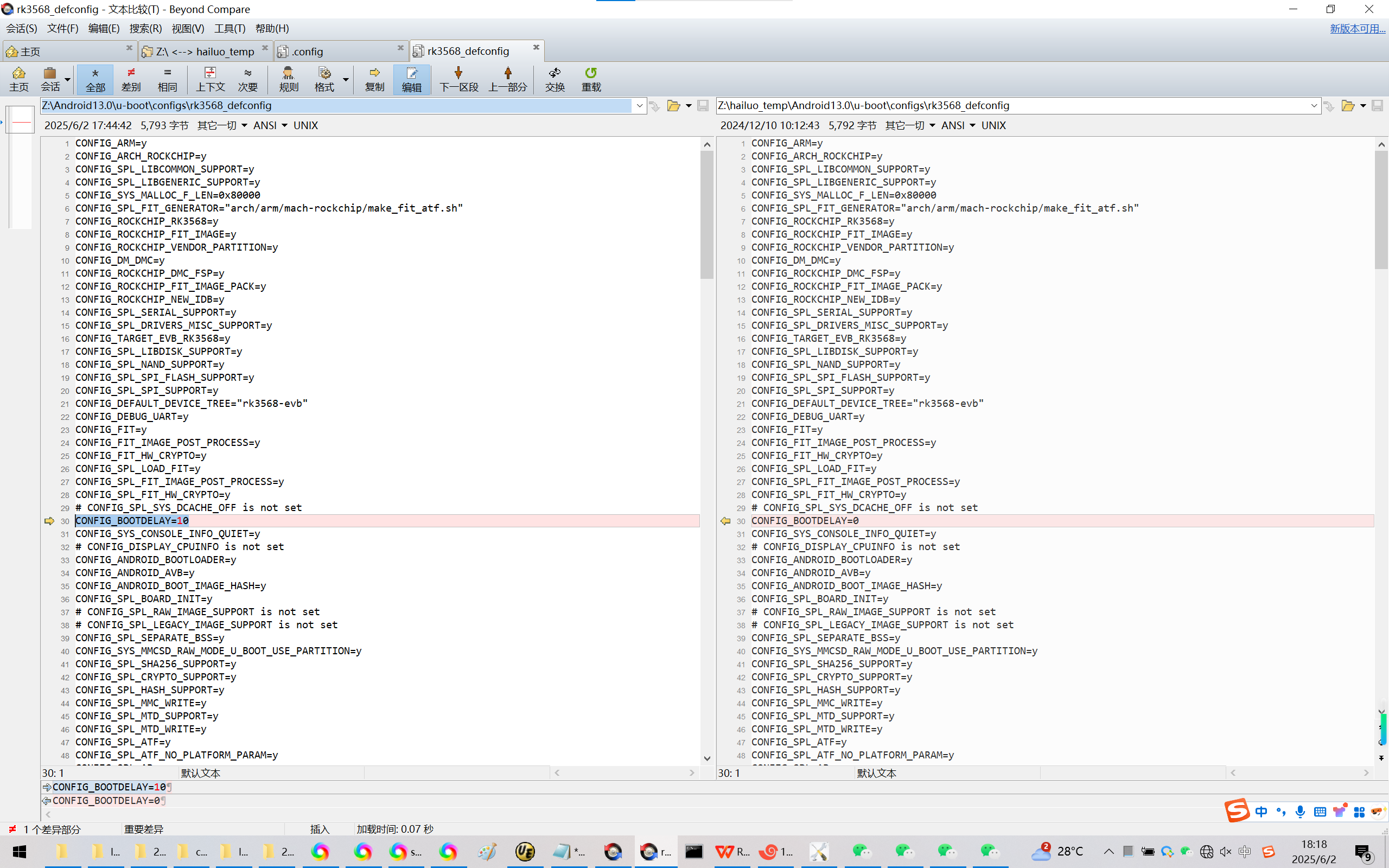Click the Previous Section (上一部分) arrow icon

(507, 73)
